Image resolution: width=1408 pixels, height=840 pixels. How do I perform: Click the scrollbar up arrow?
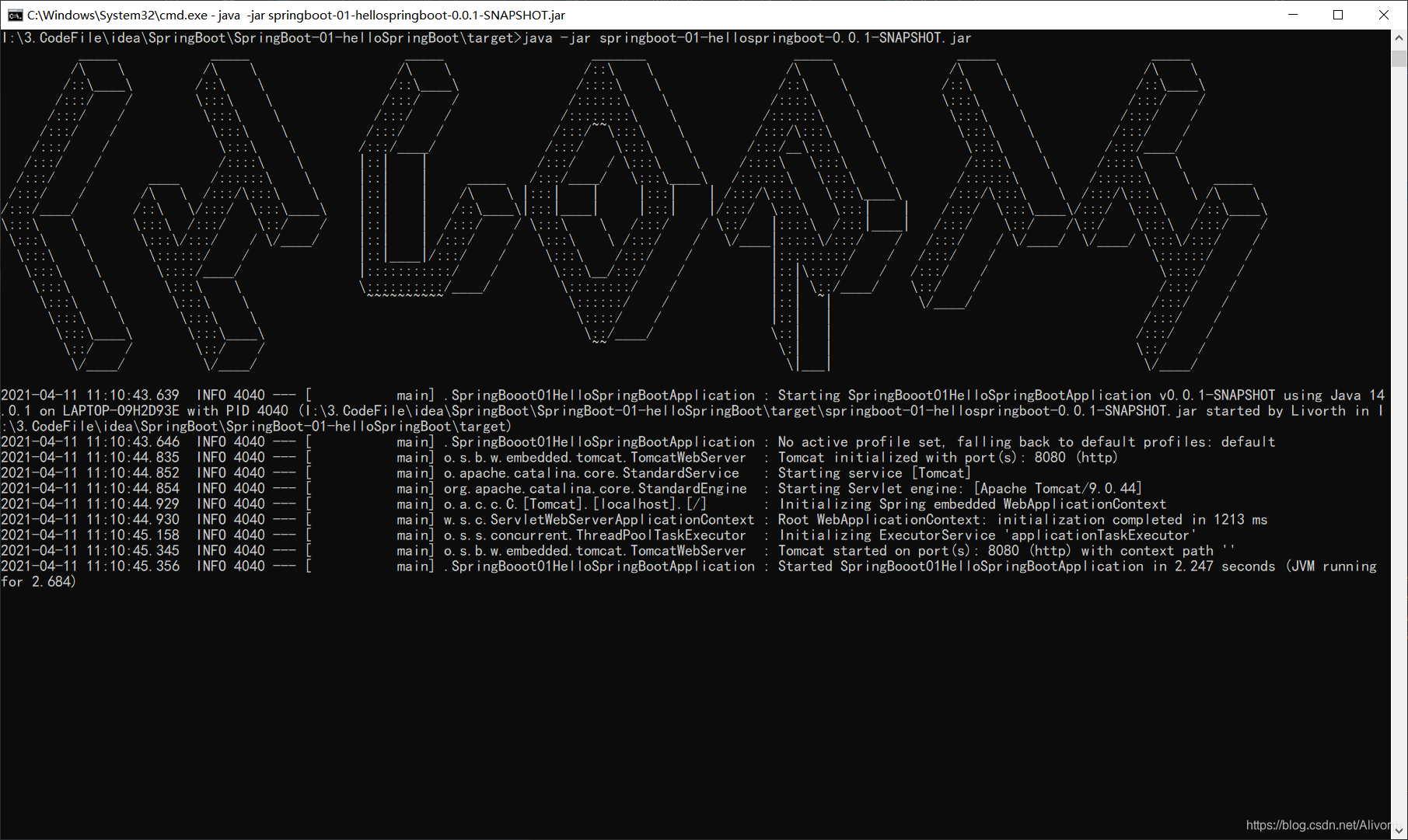(x=1399, y=37)
